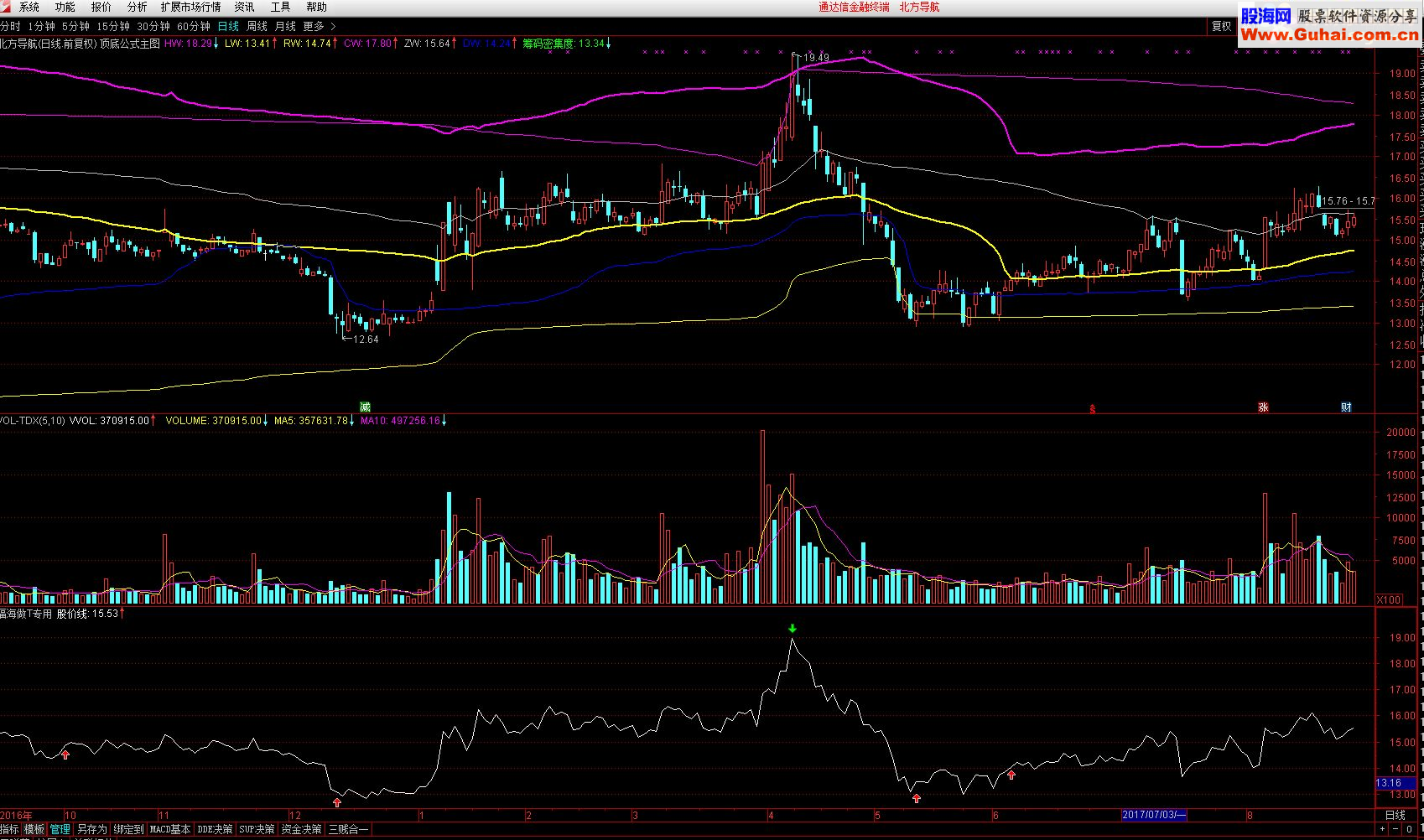Click the X100 volume scale label
The height and width of the screenshot is (840, 1424).
[x=1390, y=599]
